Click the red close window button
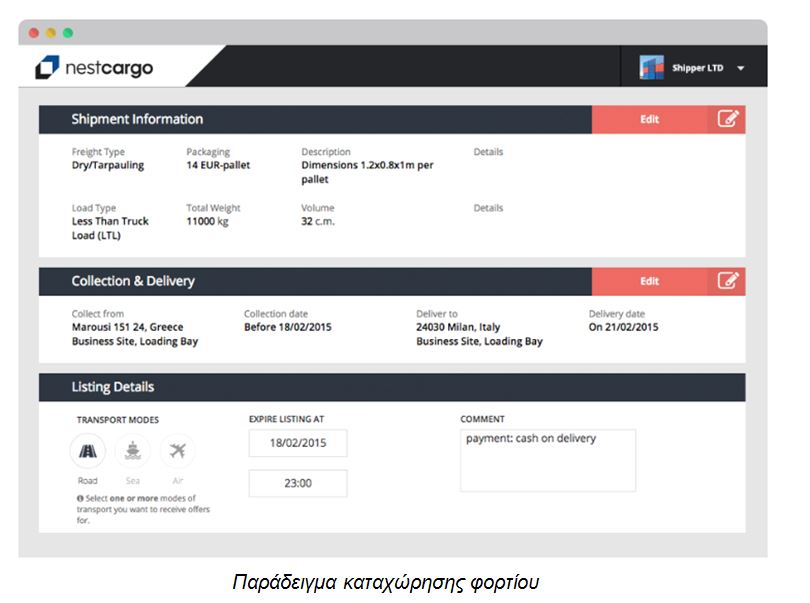Viewport: 810px width, 603px height. (34, 33)
